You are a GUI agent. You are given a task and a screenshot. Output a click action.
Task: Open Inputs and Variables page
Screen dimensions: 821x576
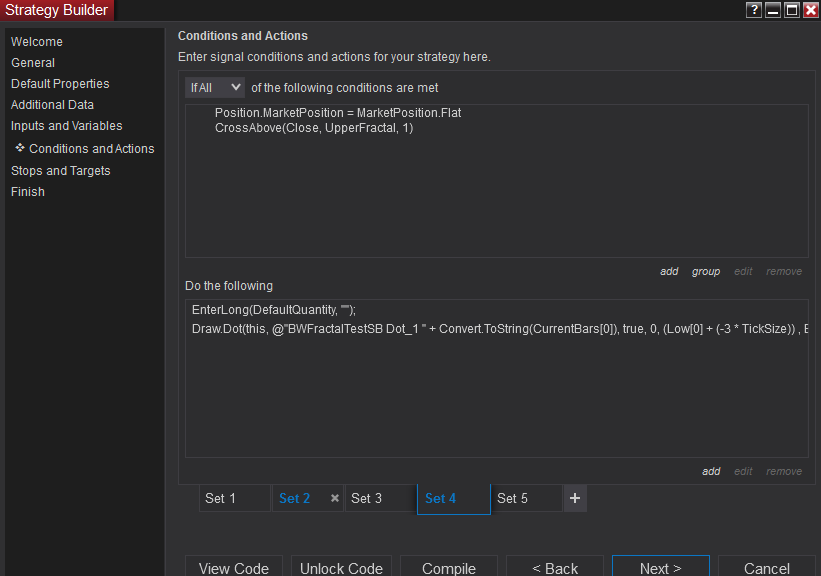67,126
